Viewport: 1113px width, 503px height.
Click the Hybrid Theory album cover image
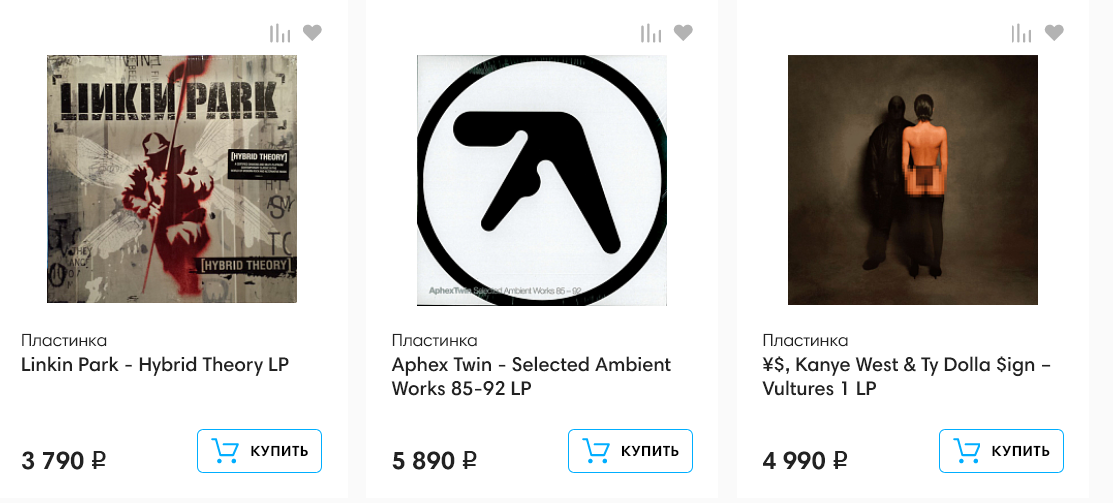click(172, 179)
